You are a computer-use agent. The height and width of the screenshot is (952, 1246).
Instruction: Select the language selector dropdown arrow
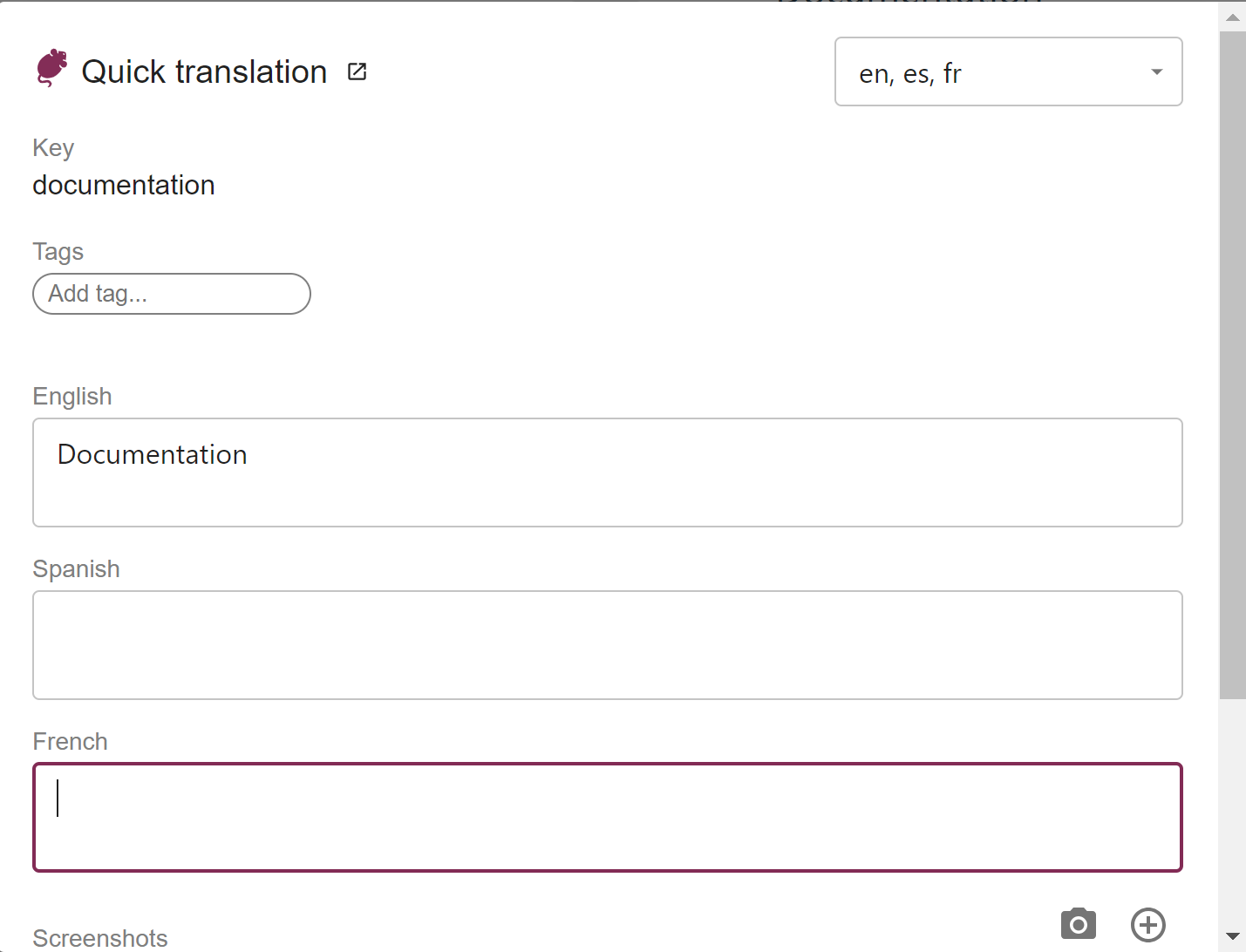(x=1156, y=73)
